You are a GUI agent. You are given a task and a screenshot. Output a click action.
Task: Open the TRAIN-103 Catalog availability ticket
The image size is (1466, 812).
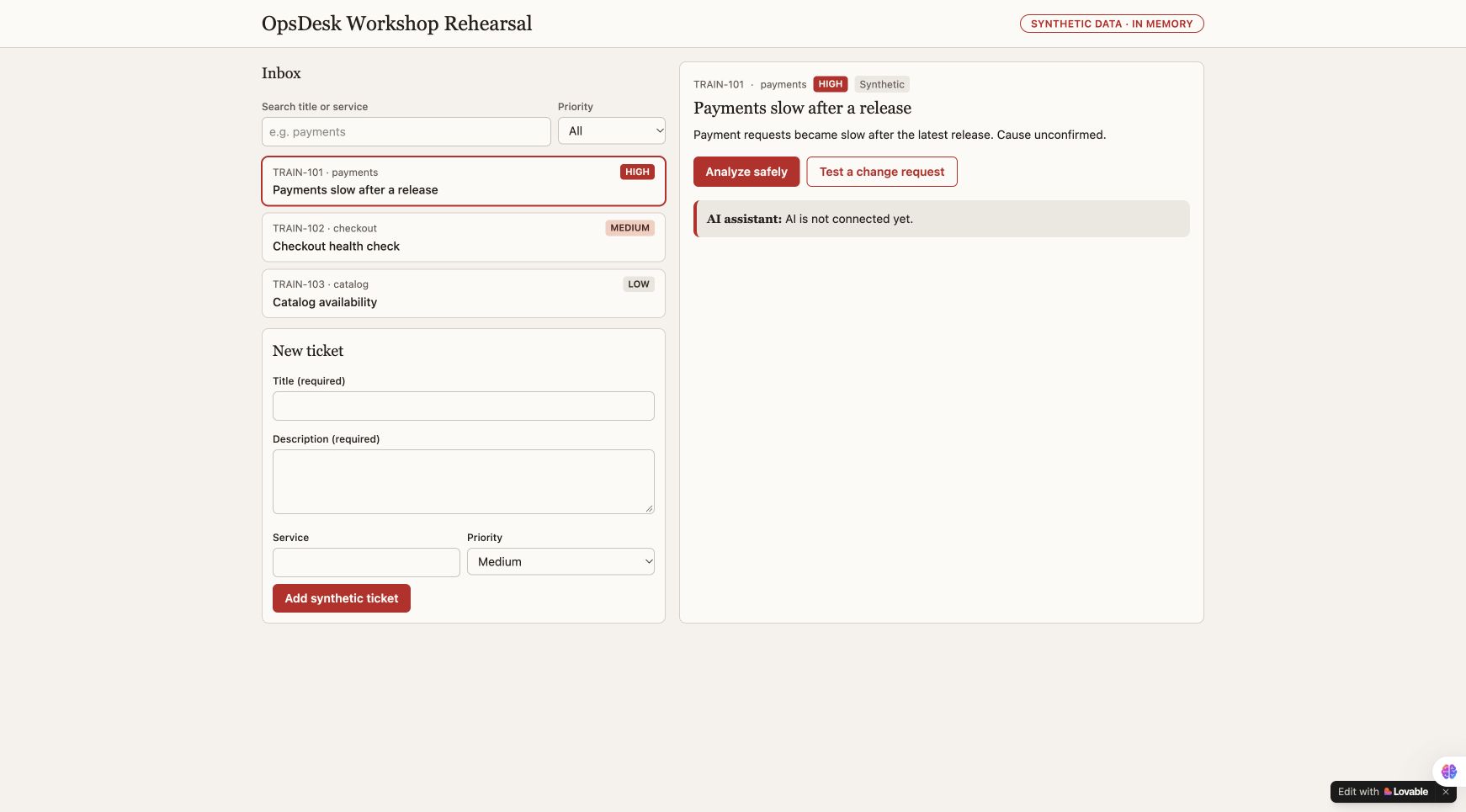point(464,294)
